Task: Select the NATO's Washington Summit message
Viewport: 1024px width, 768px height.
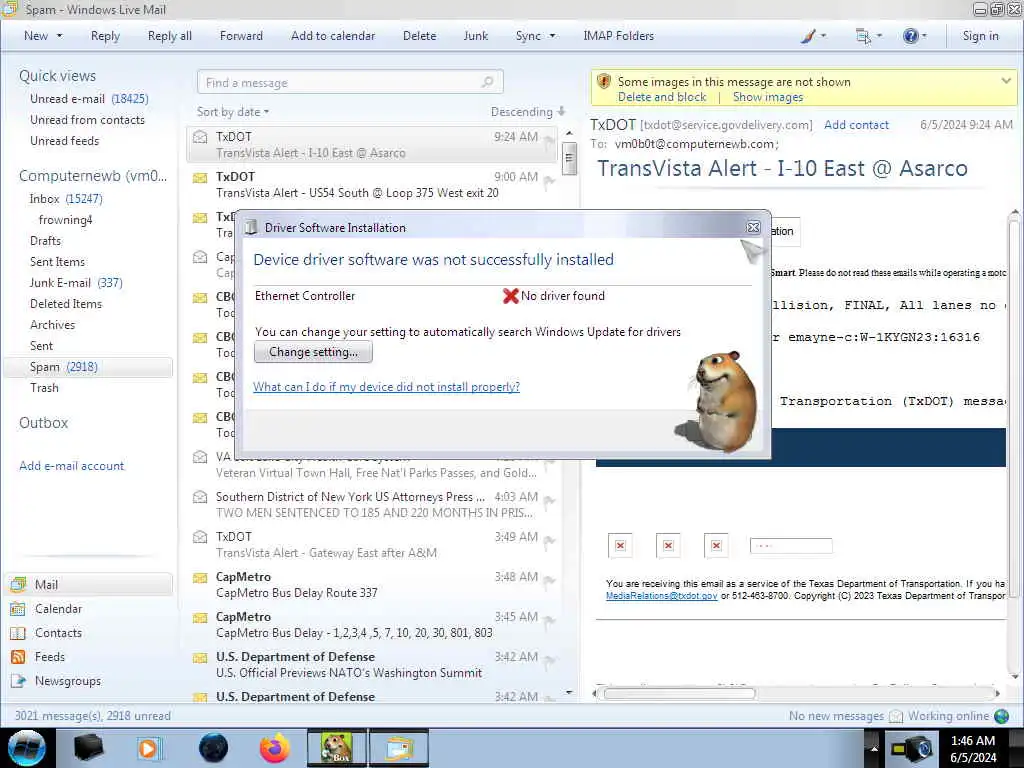Action: 372,665
